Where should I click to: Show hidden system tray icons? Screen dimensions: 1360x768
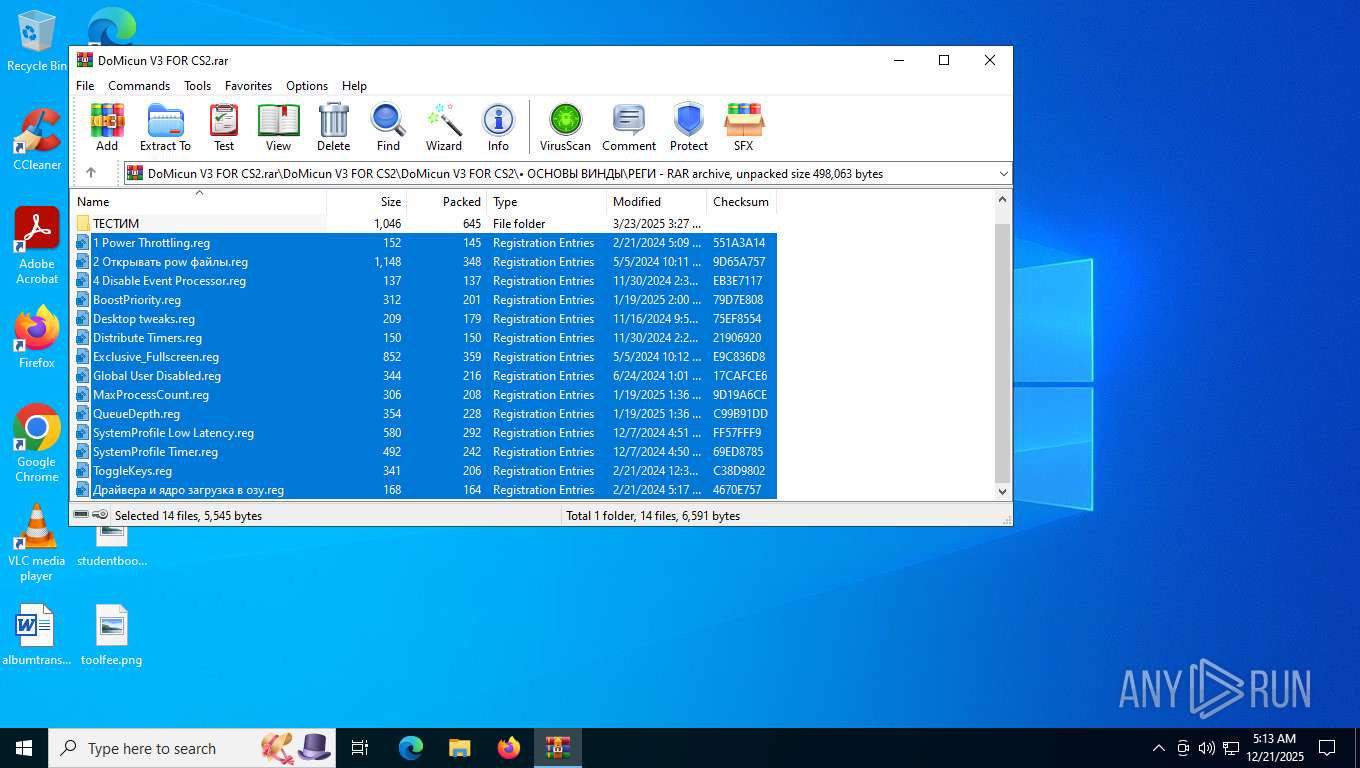click(1159, 748)
